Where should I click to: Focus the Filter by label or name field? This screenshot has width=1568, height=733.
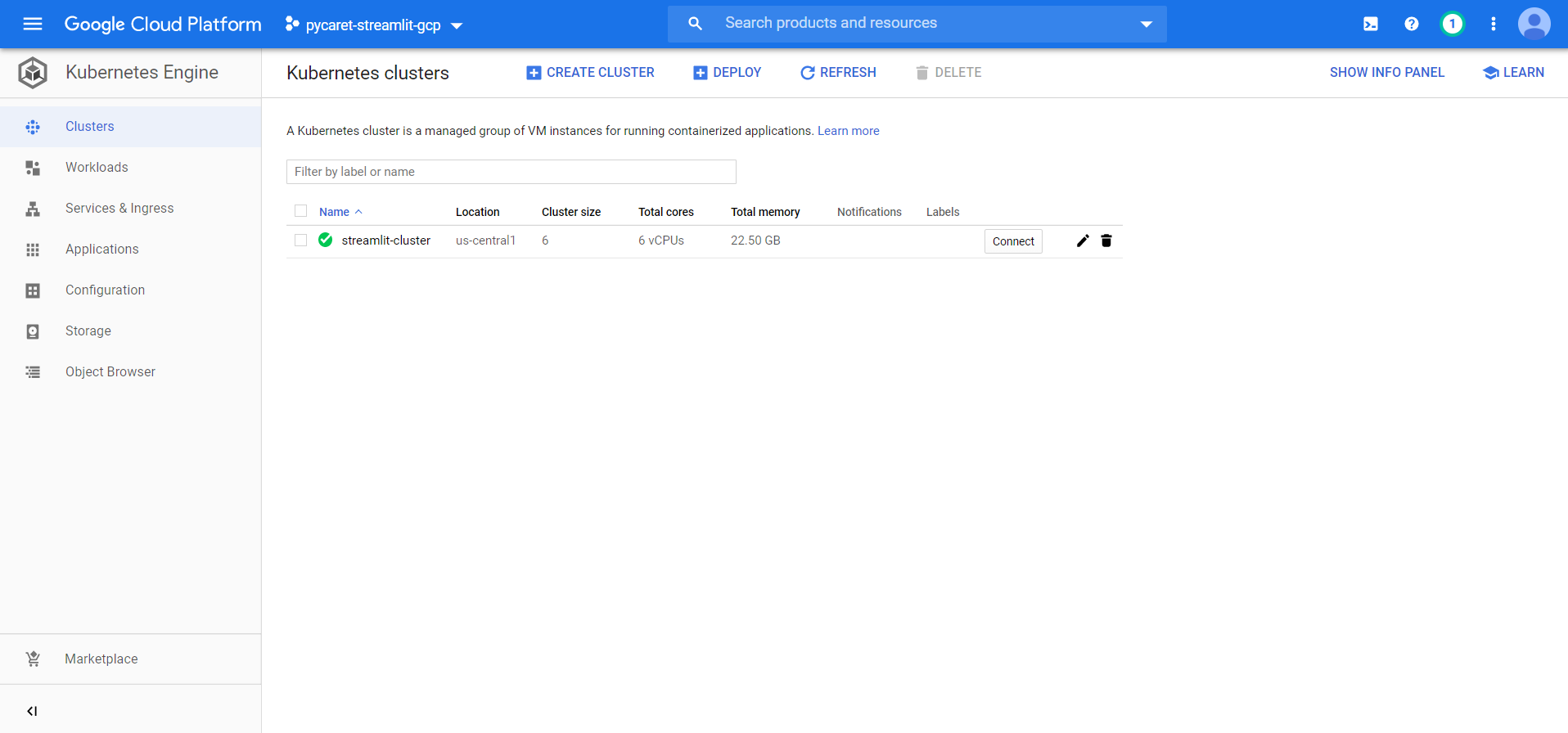(511, 172)
